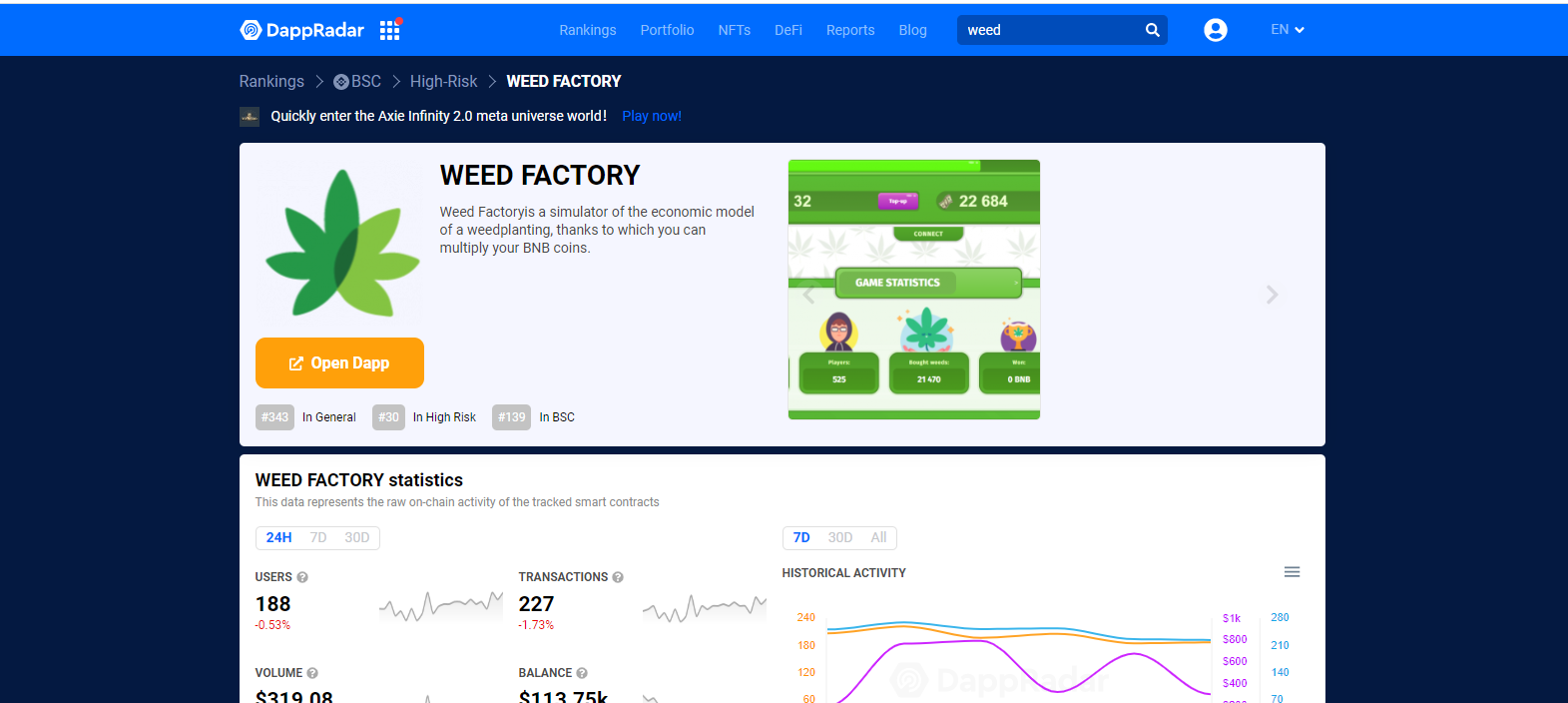
Task: Click the help icon next to VOLUME
Action: [x=312, y=673]
